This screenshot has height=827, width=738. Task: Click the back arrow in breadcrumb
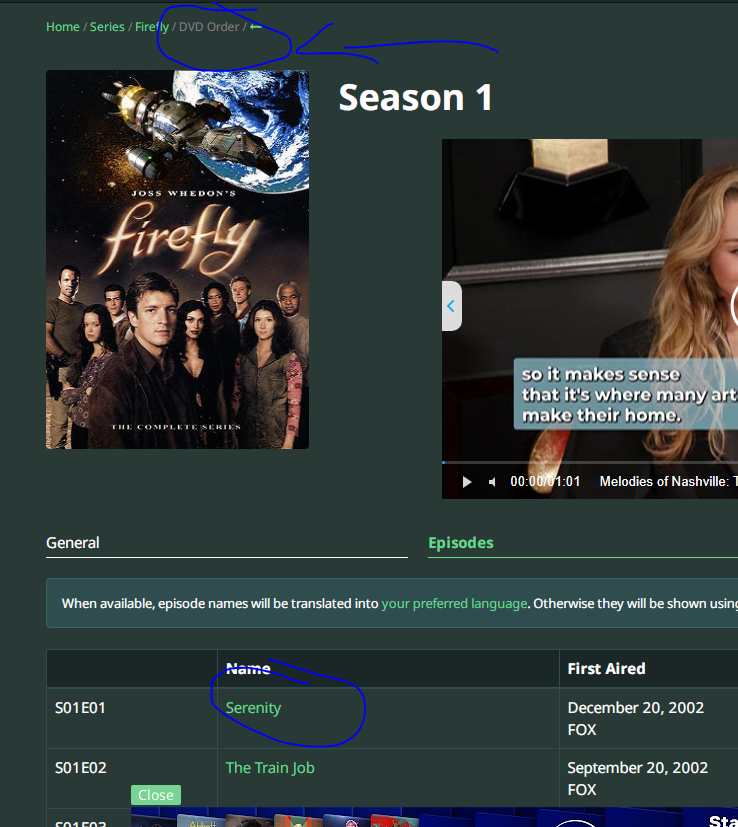point(256,27)
